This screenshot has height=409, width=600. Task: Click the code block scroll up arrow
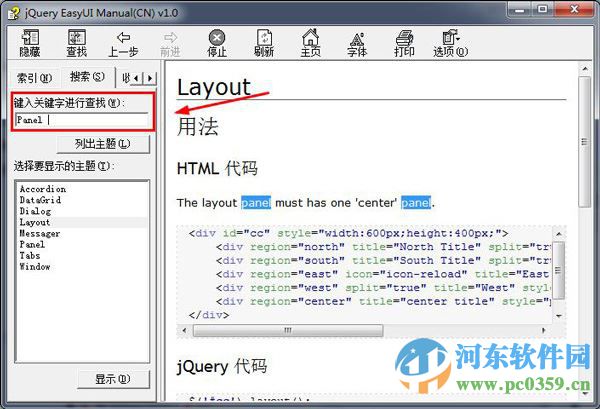click(559, 233)
